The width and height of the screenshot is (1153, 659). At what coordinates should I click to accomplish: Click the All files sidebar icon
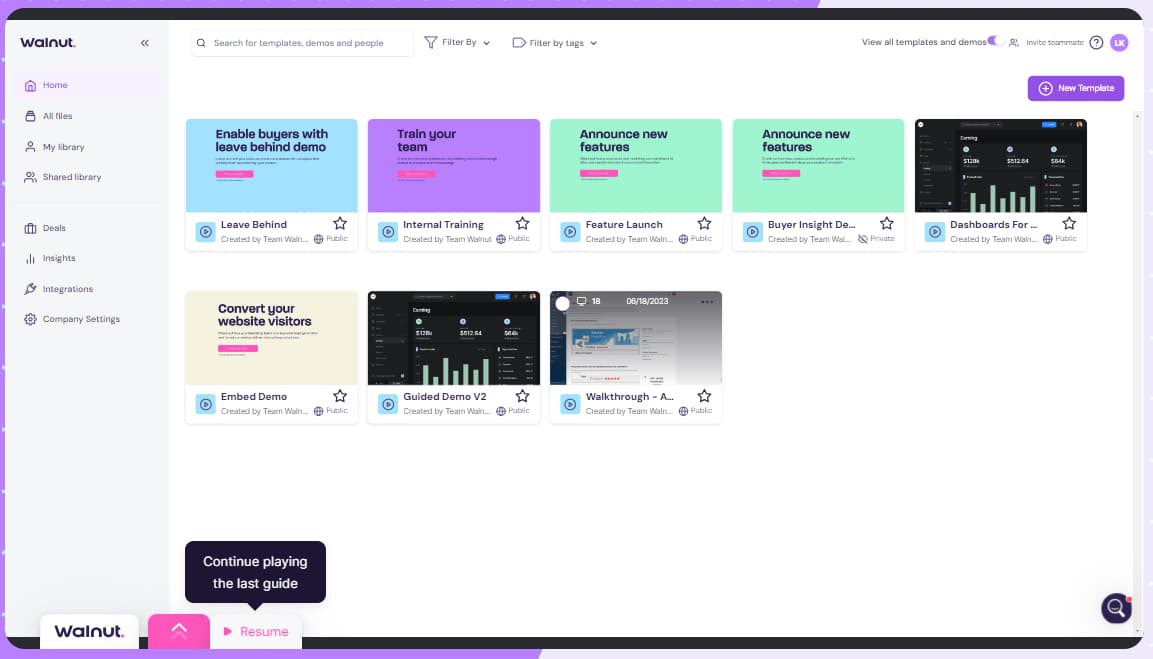(x=30, y=116)
